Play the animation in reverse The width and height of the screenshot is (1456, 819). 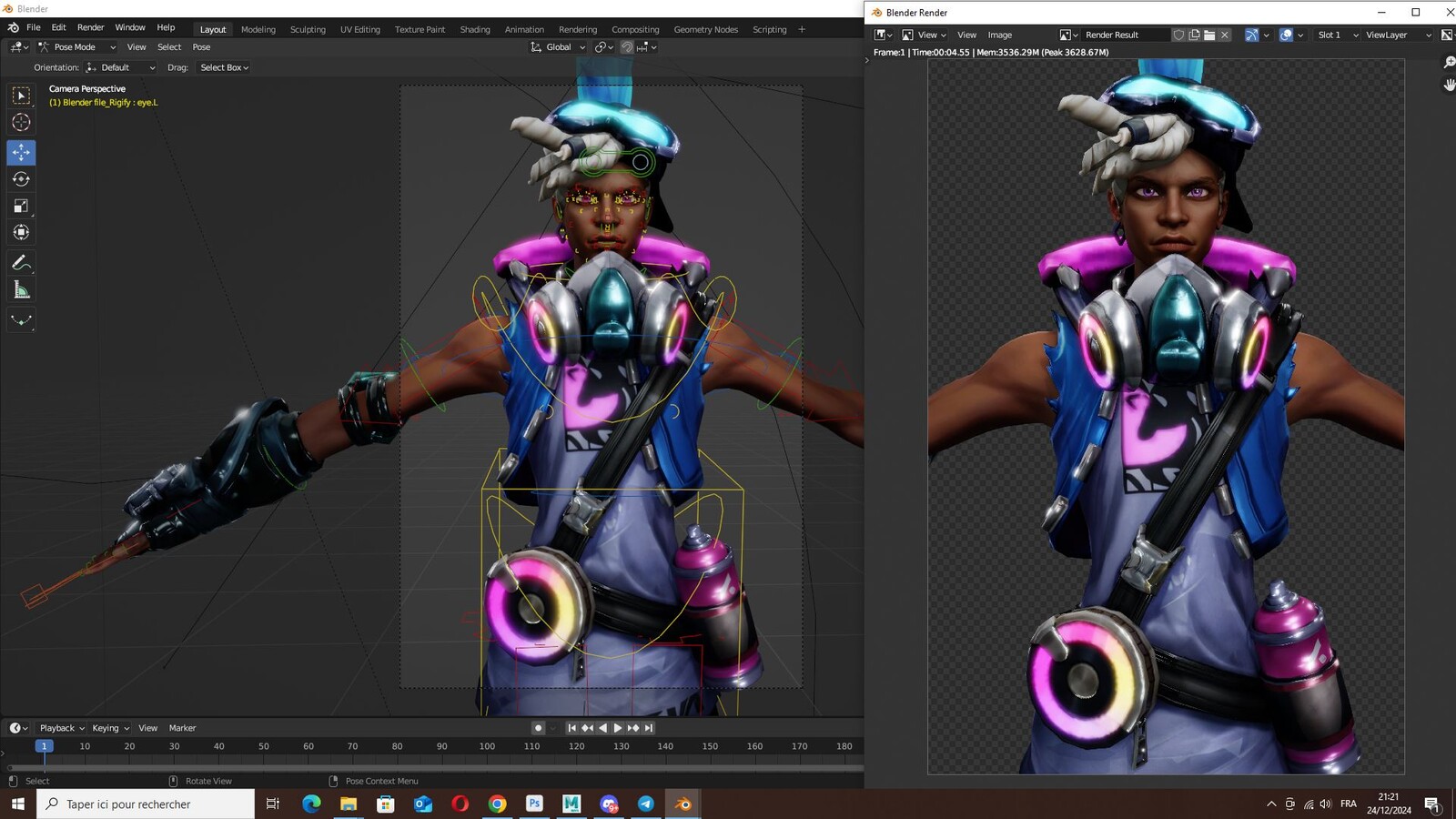point(602,728)
